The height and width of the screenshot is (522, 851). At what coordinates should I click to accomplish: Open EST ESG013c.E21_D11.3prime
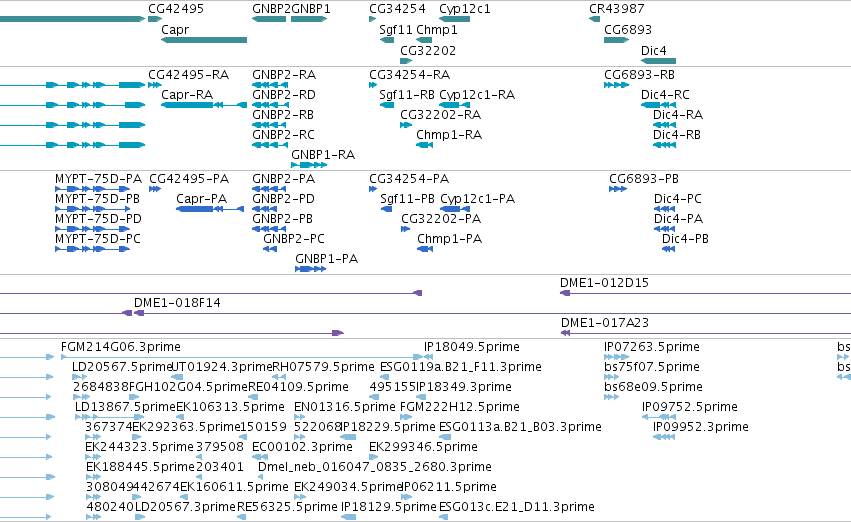pos(517,507)
